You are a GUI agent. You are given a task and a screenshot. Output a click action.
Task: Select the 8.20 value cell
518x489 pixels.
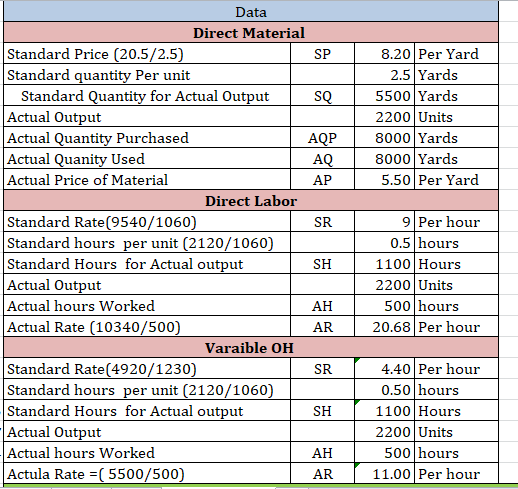coord(385,54)
